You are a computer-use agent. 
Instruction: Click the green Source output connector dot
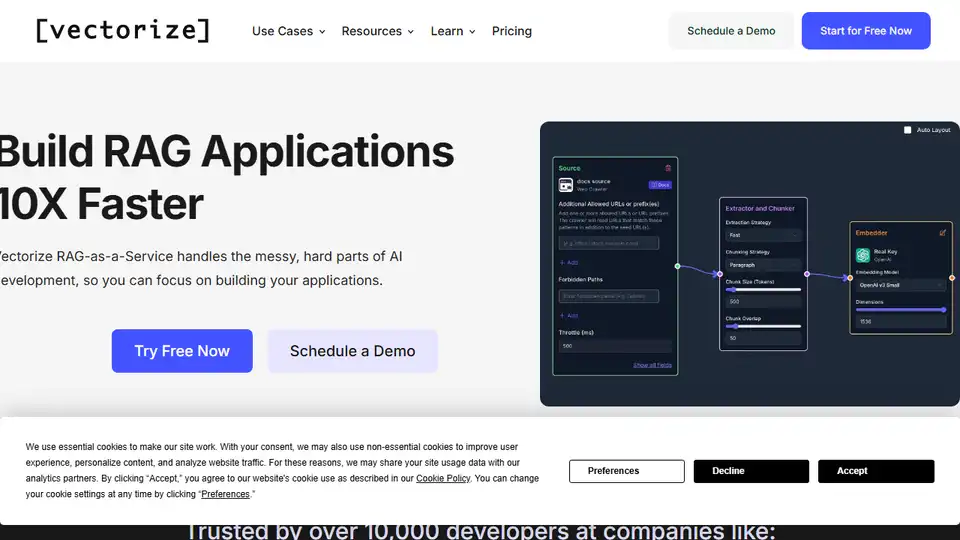click(677, 266)
